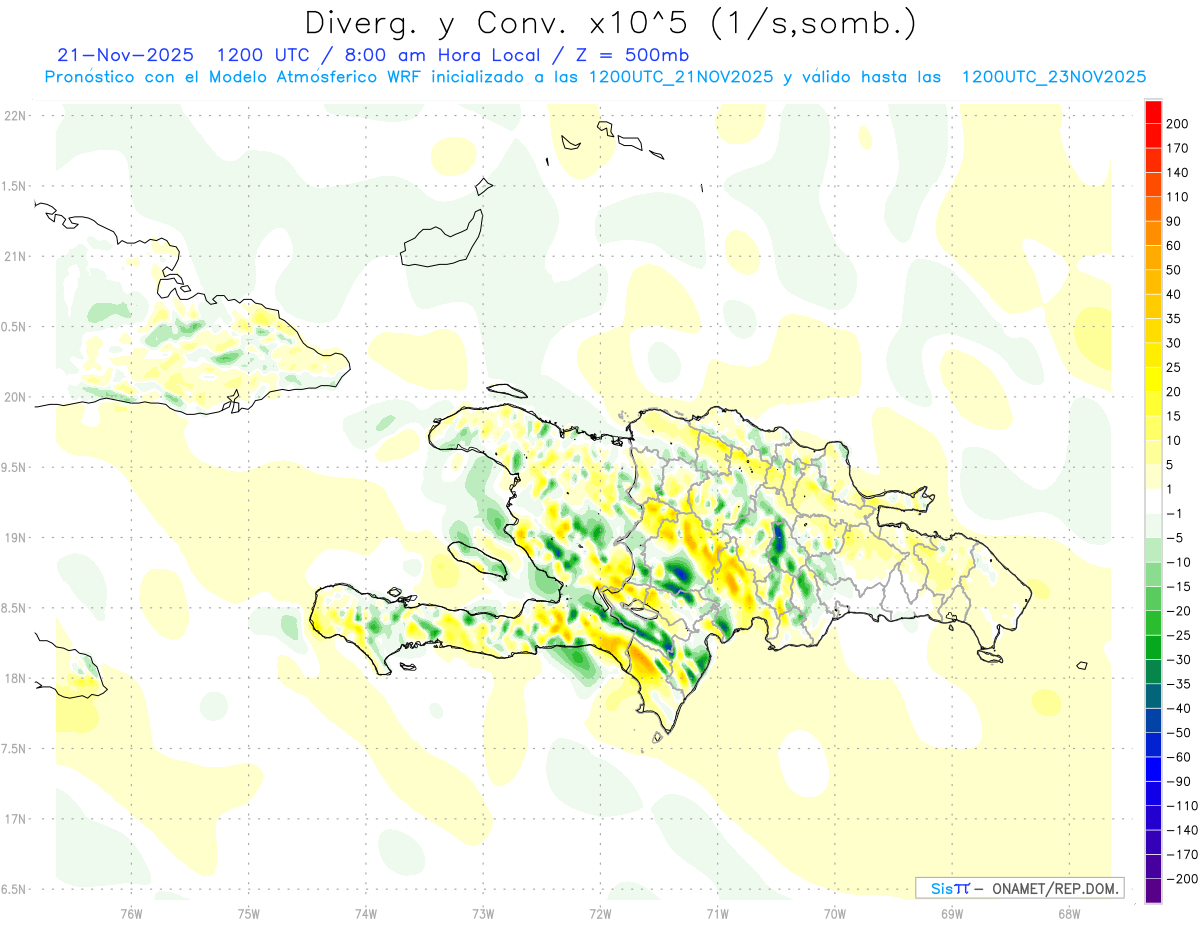Image resolution: width=1200 pixels, height=927 pixels.
Task: Click the colorbar label "-35"
Action: tap(1178, 684)
